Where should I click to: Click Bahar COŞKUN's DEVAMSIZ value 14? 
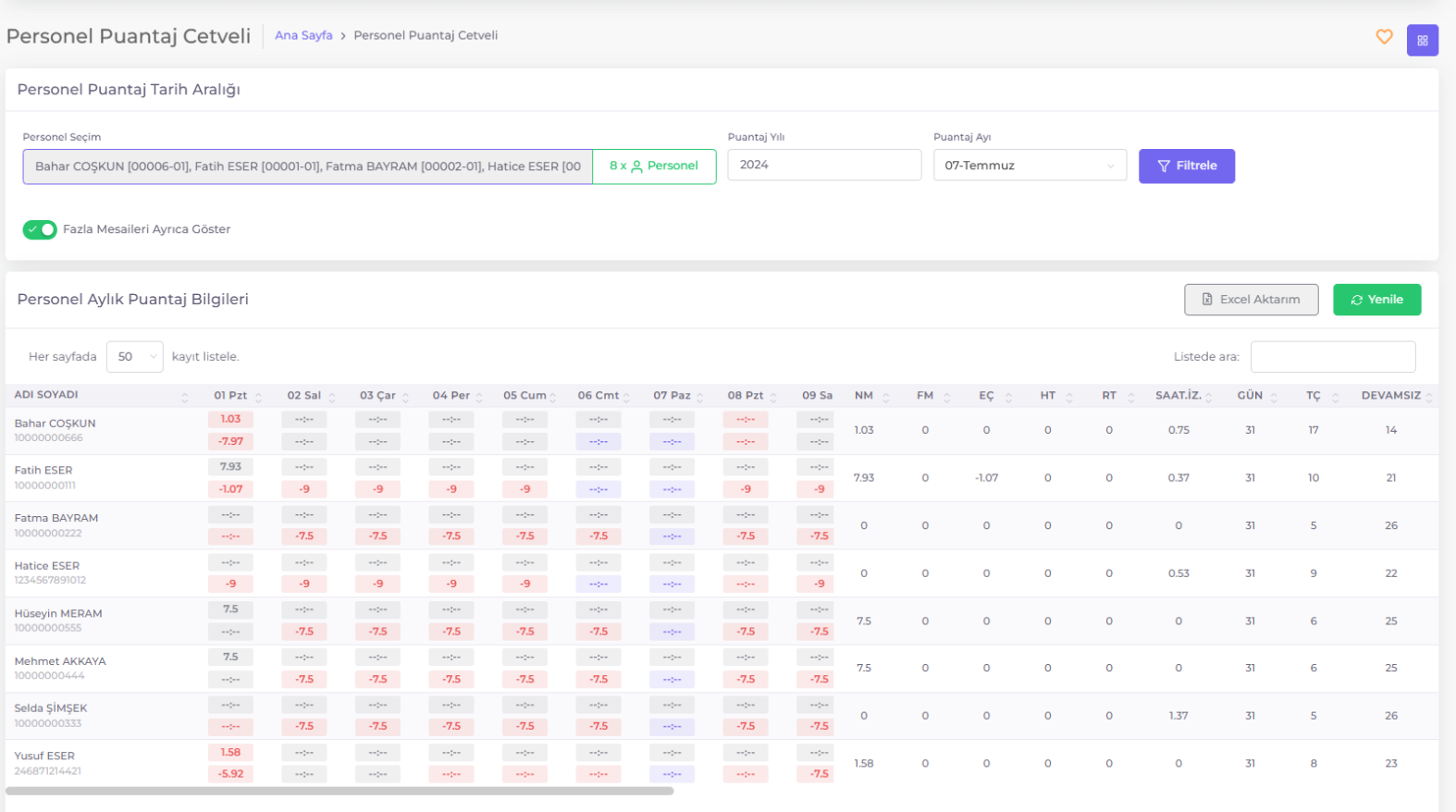1391,430
